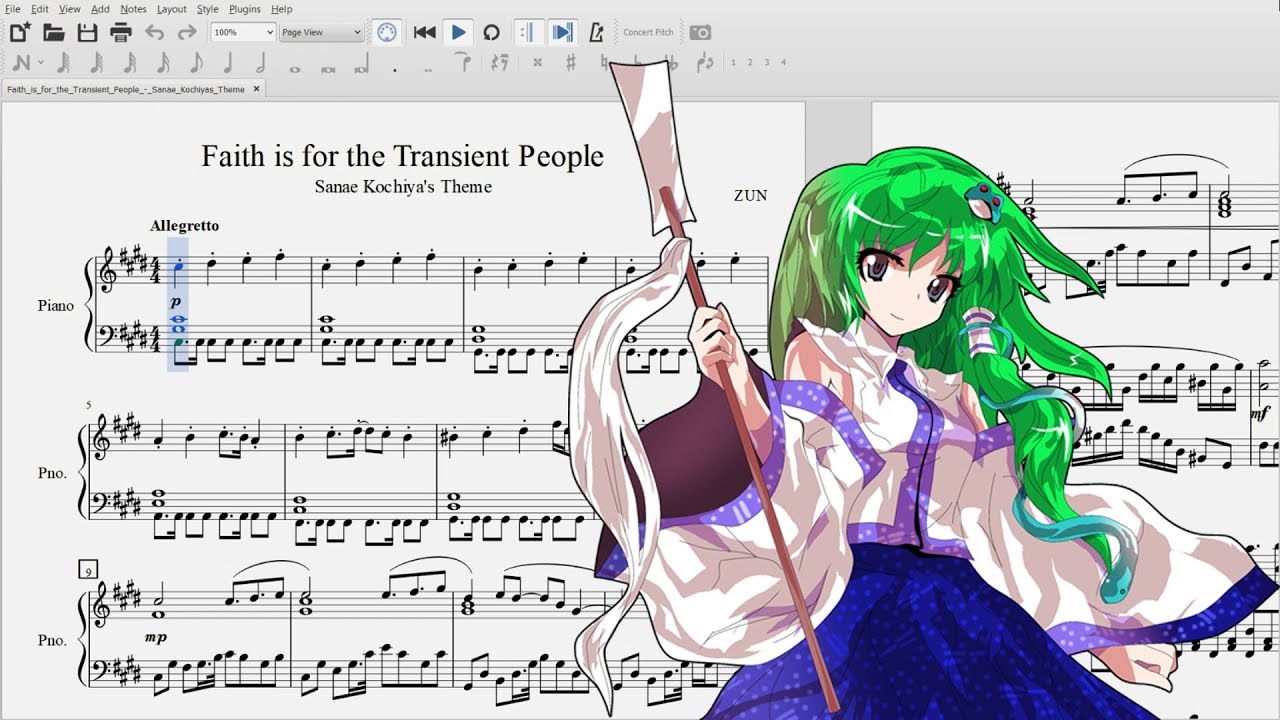Open image capture camera tool
The height and width of the screenshot is (720, 1280).
tap(701, 32)
